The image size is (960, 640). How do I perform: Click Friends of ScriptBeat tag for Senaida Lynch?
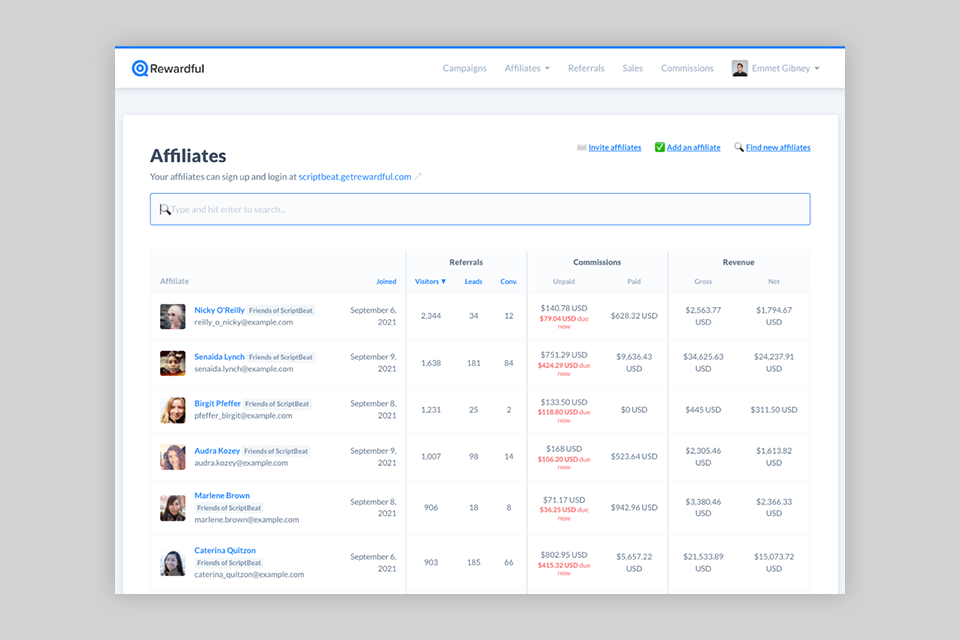tap(281, 357)
